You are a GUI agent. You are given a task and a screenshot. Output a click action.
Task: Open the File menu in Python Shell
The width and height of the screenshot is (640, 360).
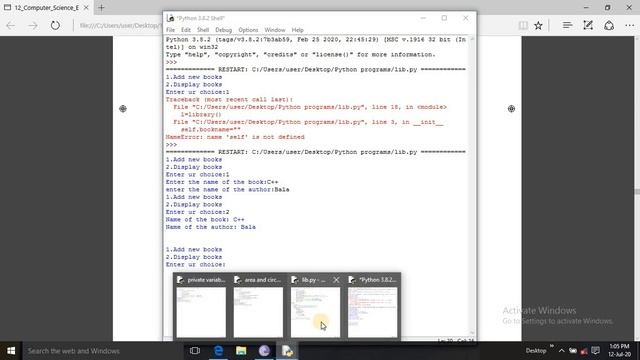click(x=170, y=30)
